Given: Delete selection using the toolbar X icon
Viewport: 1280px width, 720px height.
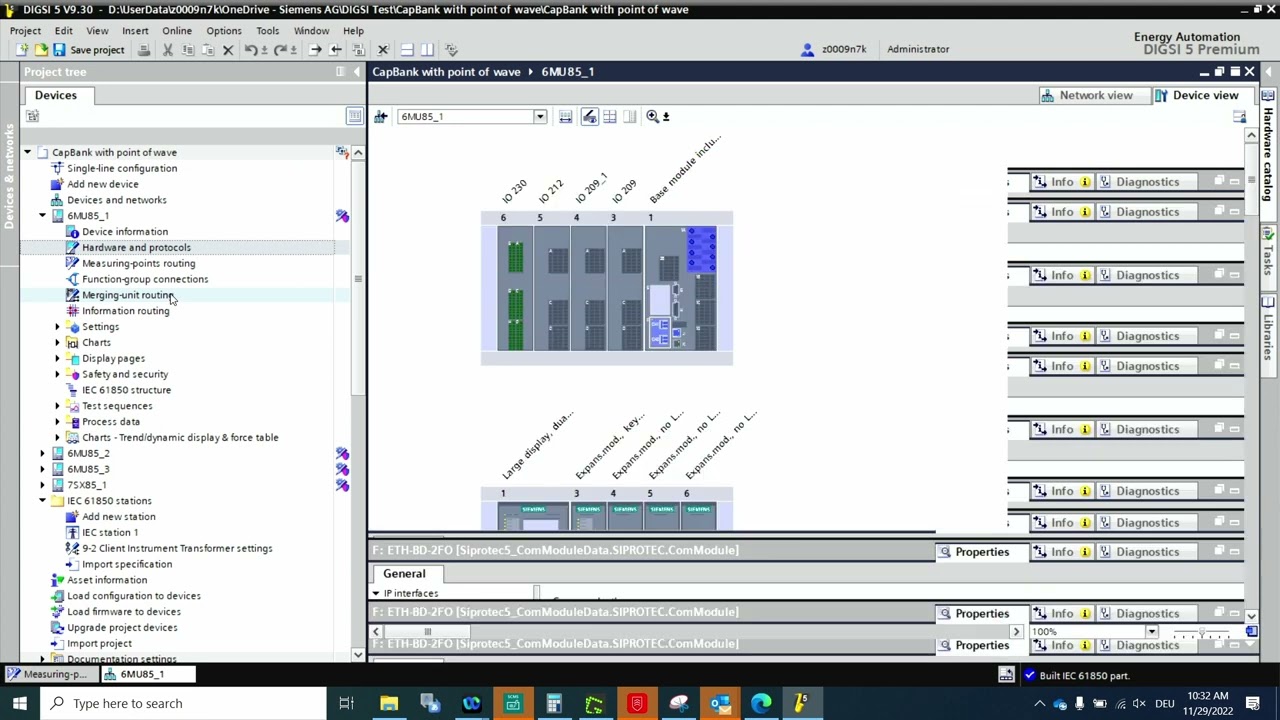Looking at the screenshot, I should 228,49.
